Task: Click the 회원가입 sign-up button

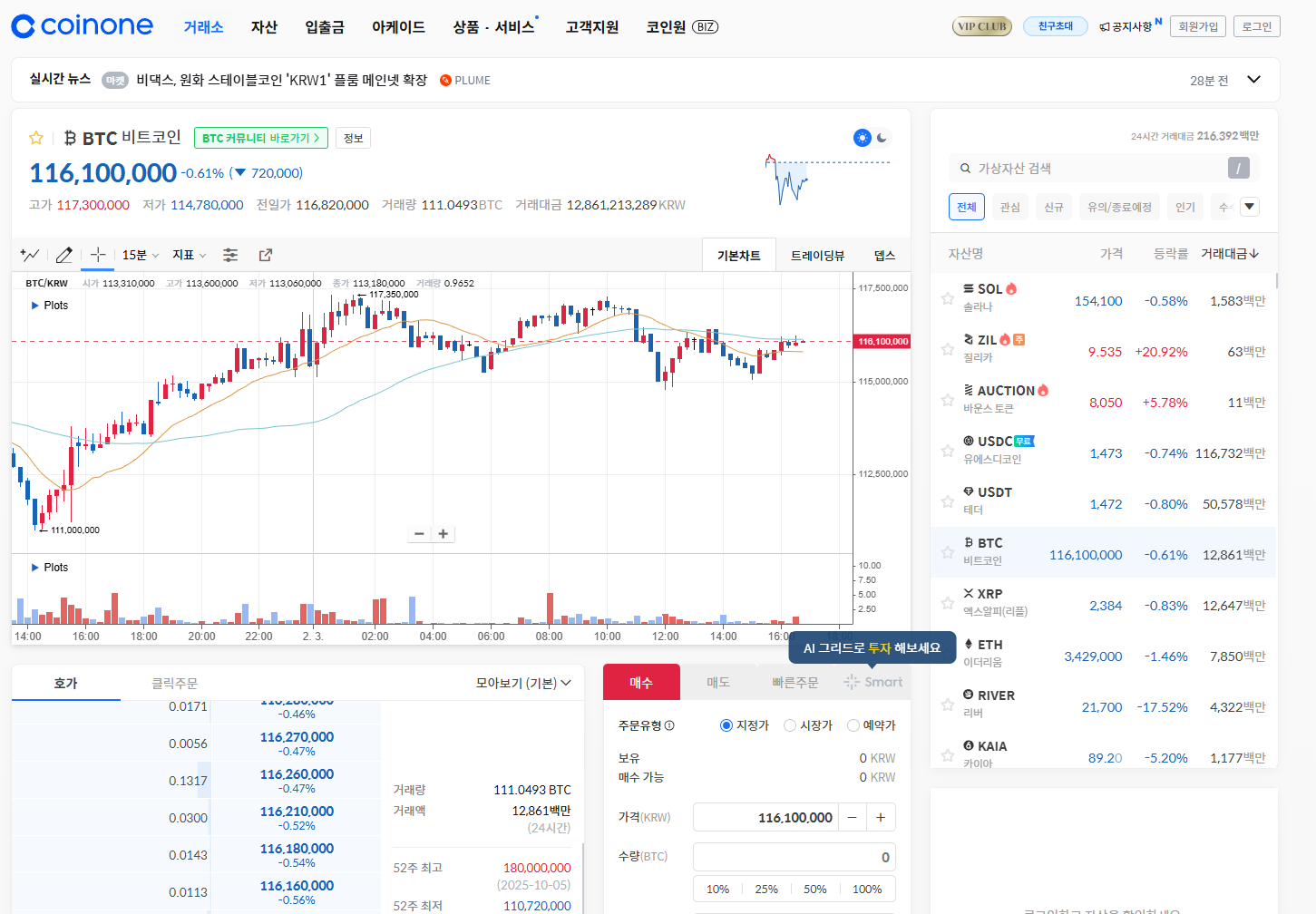Action: pyautogui.click(x=1198, y=26)
